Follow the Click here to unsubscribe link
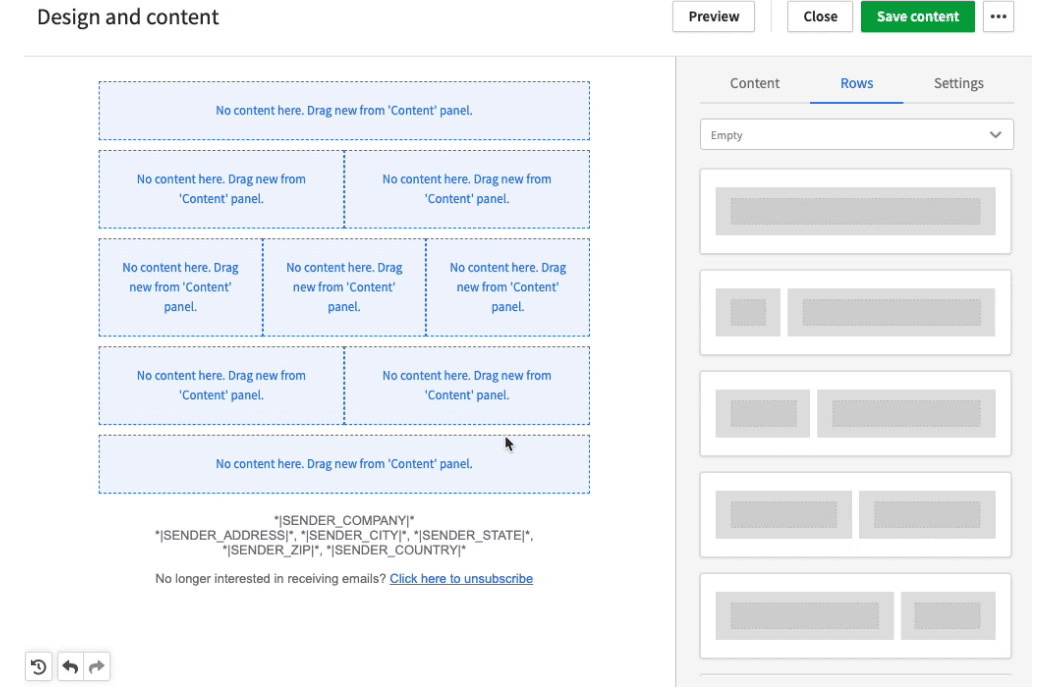The image size is (1062, 692). (x=461, y=579)
